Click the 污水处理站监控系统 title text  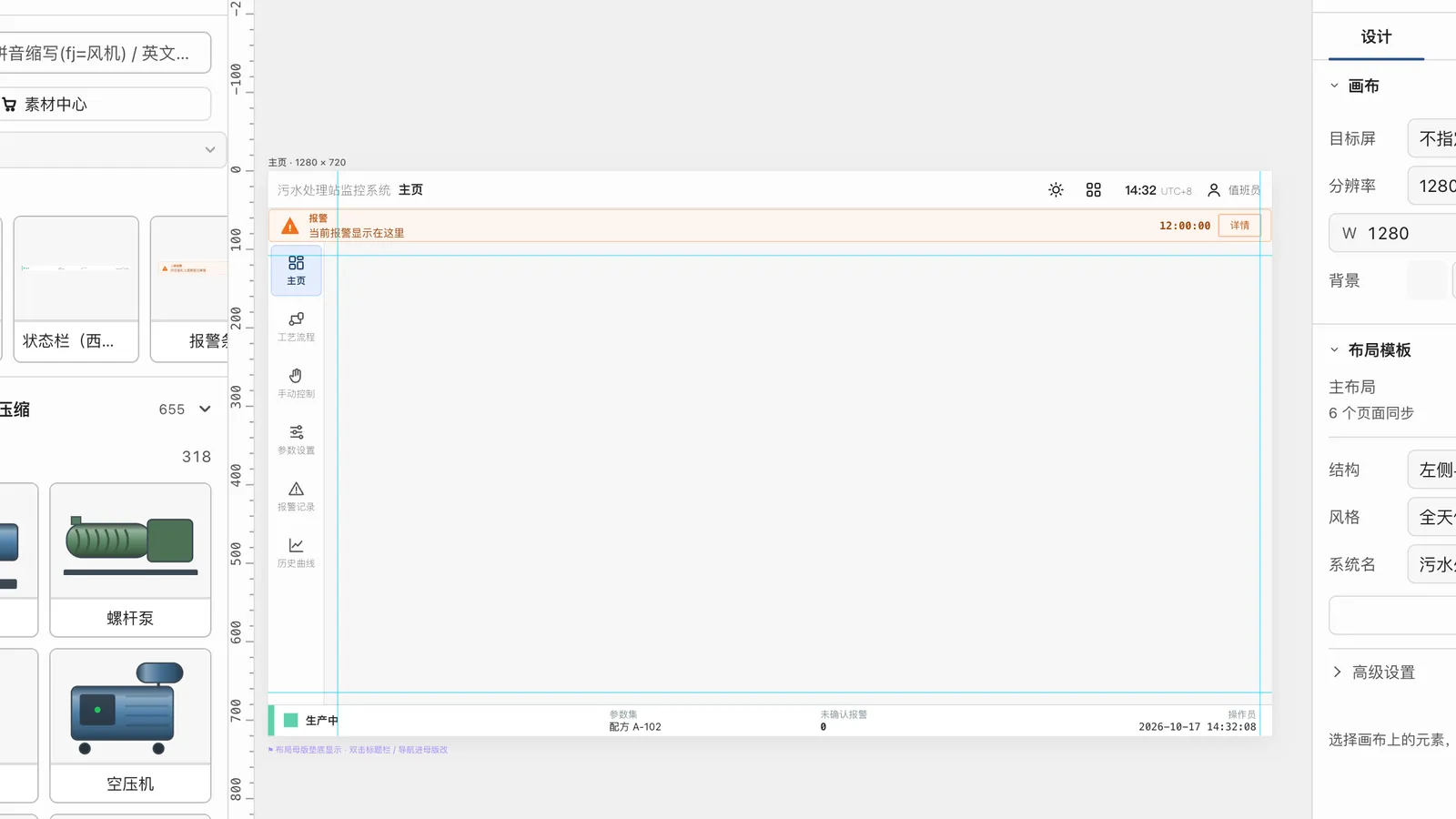(x=334, y=190)
